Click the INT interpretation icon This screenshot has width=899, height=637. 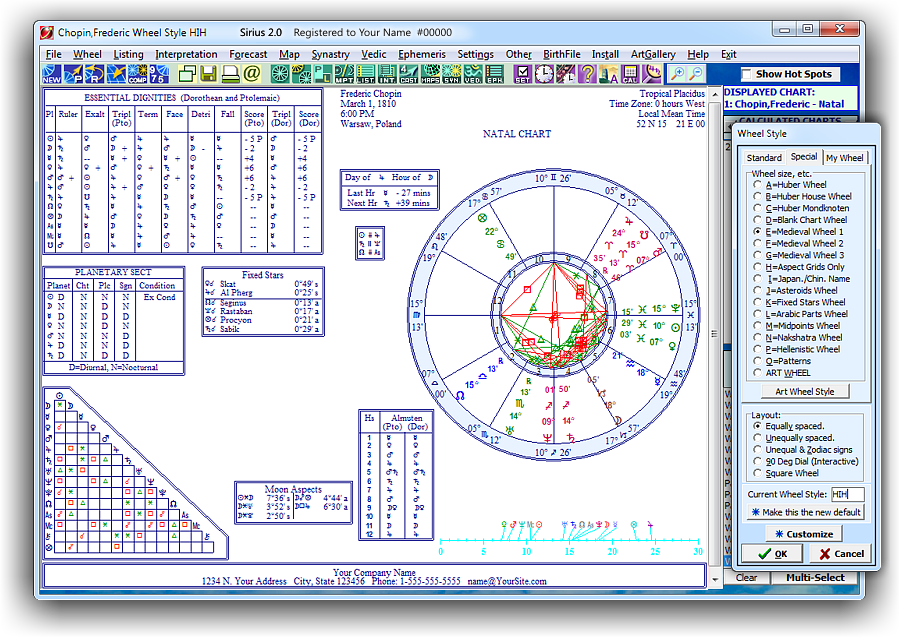(387, 74)
